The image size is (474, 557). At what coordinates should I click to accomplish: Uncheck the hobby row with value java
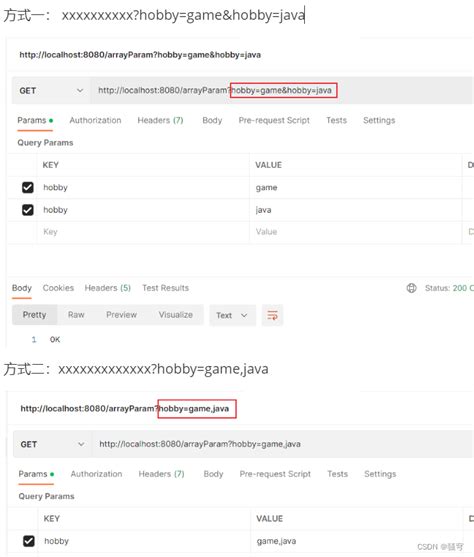28,210
